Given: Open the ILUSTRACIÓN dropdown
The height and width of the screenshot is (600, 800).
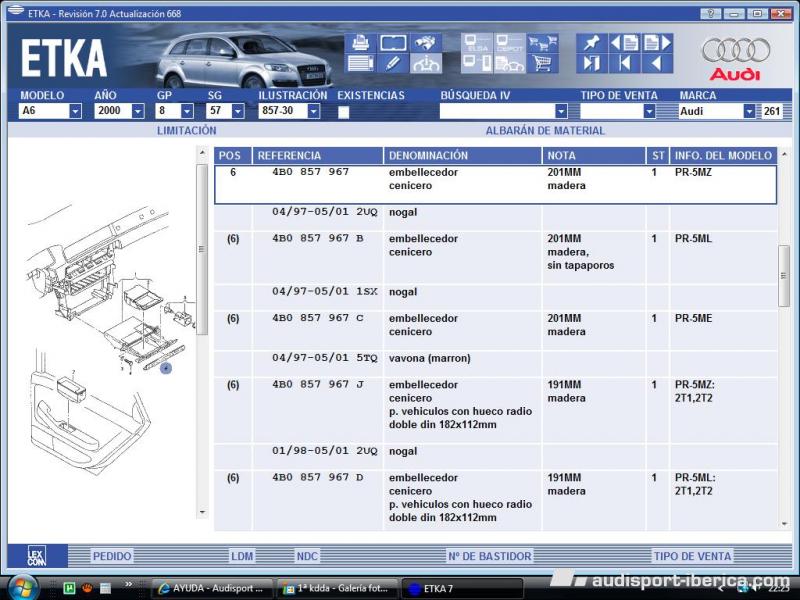Looking at the screenshot, I should pos(314,111).
